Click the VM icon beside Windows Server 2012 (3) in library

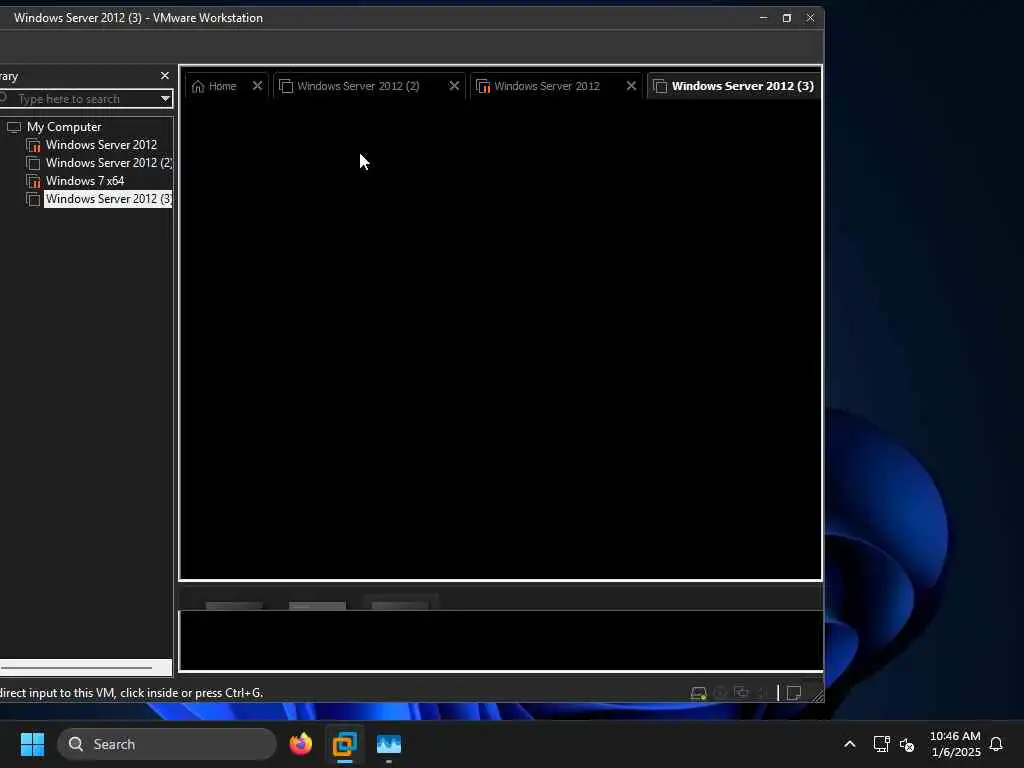pos(33,199)
